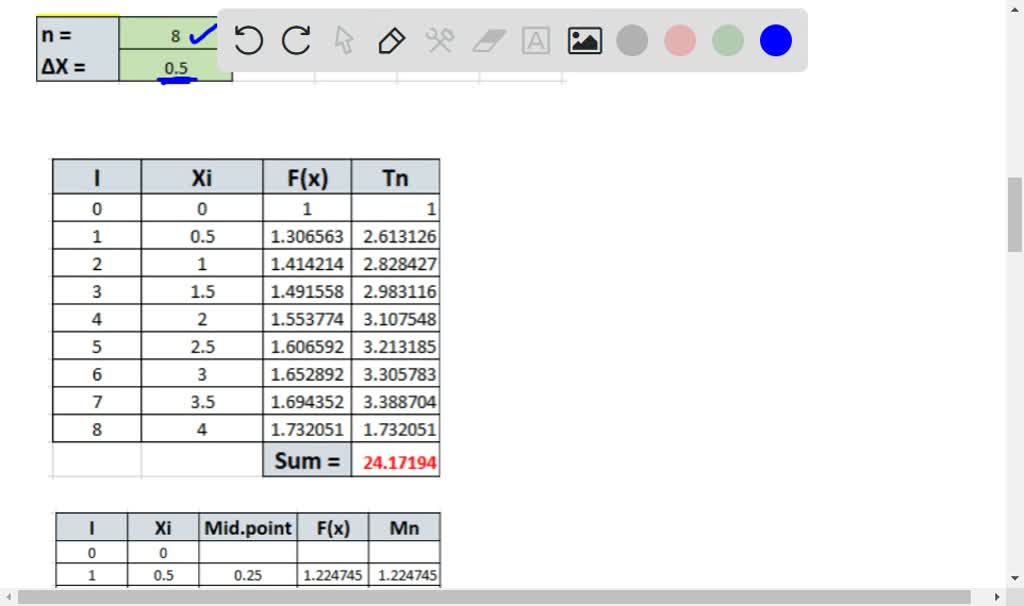Click cell with value 2.828427
This screenshot has height=606, width=1024.
click(x=396, y=264)
